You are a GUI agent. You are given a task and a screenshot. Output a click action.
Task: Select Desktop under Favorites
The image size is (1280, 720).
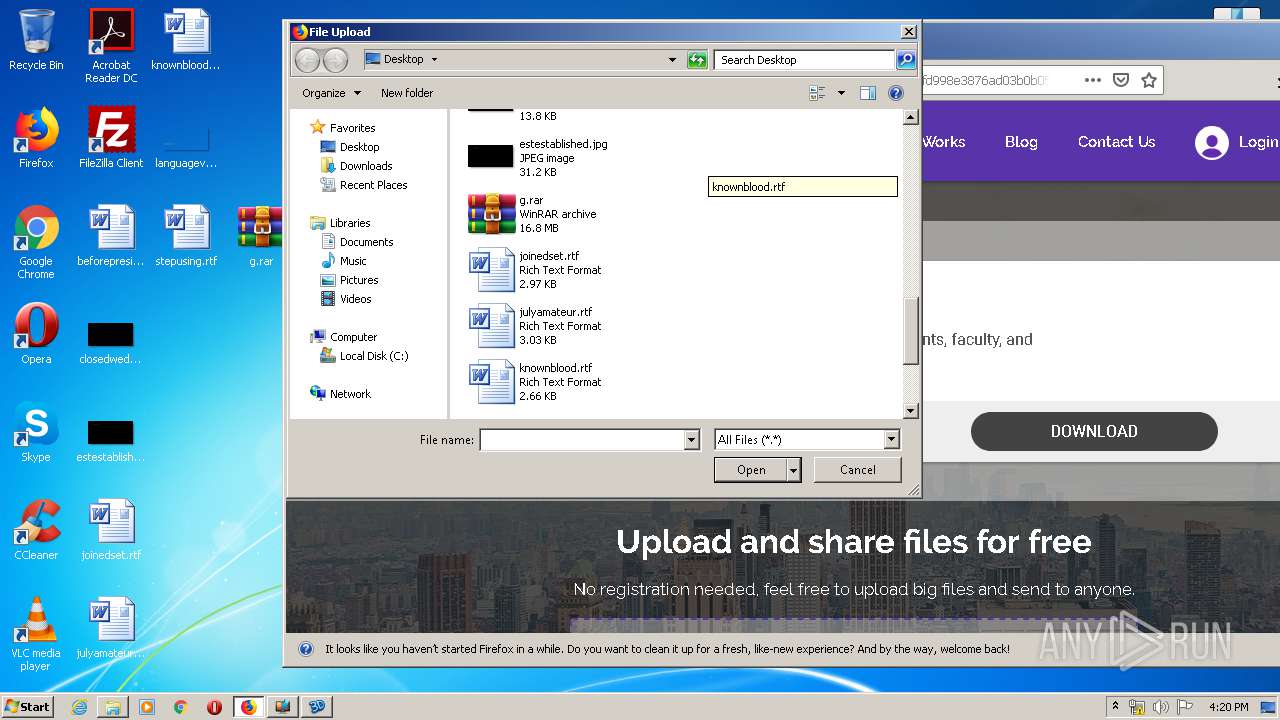point(350,147)
